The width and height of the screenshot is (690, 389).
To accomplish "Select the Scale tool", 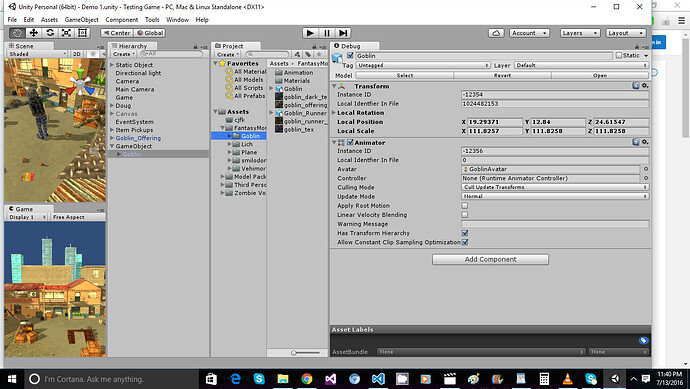I will pos(66,33).
